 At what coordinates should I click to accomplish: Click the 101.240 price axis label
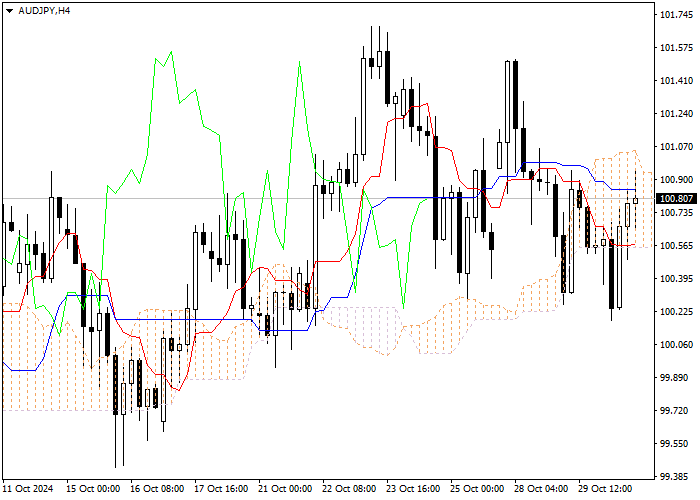[676, 114]
